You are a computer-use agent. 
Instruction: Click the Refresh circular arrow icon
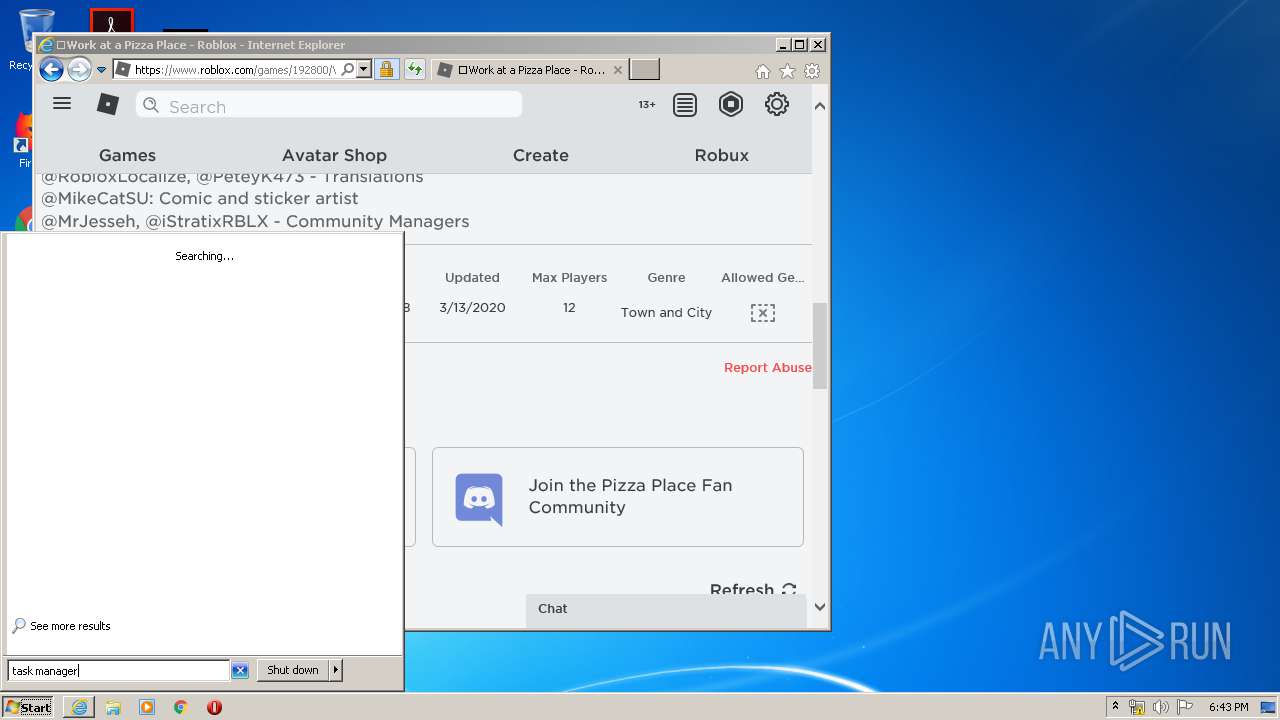tap(789, 590)
